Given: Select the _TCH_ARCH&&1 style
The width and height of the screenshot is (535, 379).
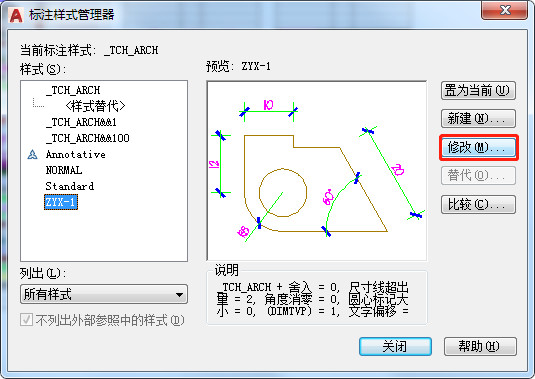Looking at the screenshot, I should (81, 122).
